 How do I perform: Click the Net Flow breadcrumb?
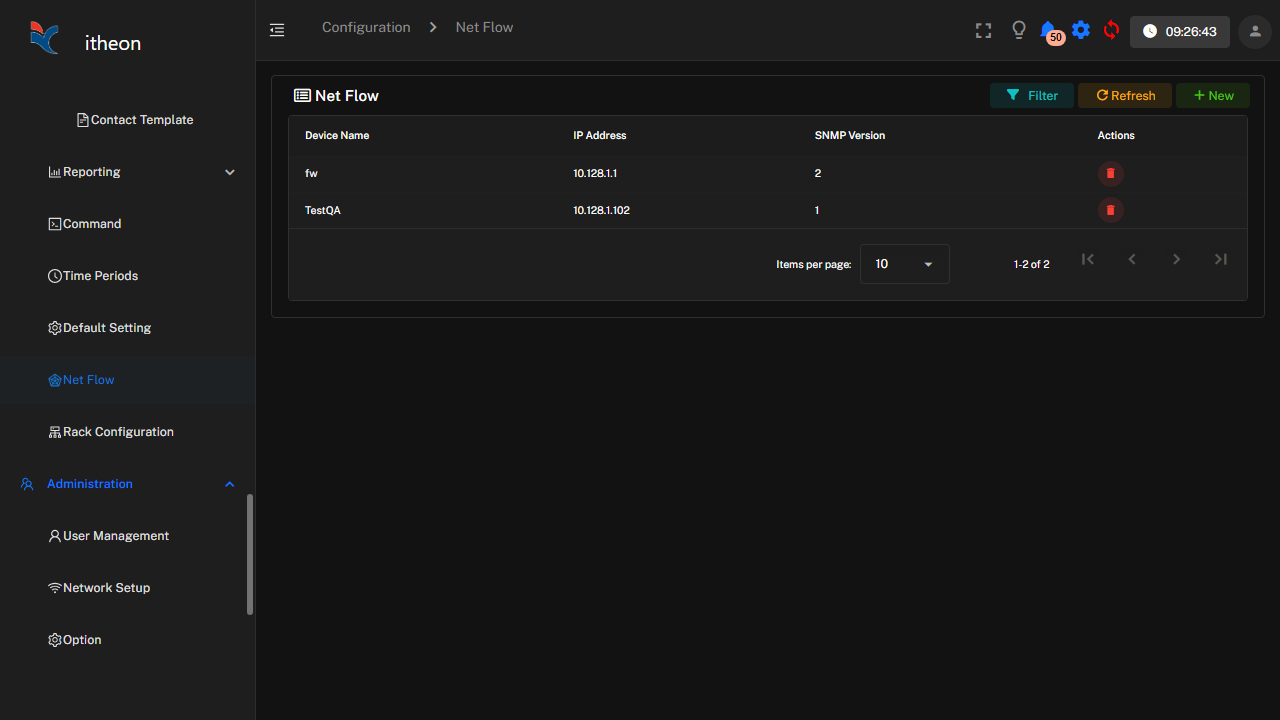click(484, 27)
